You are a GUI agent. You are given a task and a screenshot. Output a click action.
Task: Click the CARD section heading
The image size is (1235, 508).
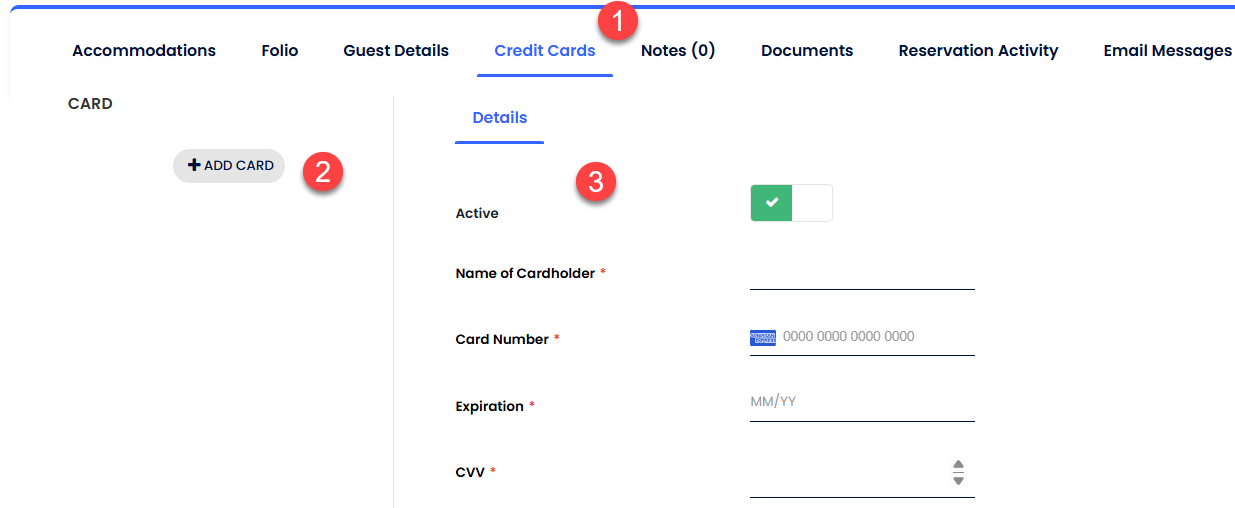pos(90,104)
